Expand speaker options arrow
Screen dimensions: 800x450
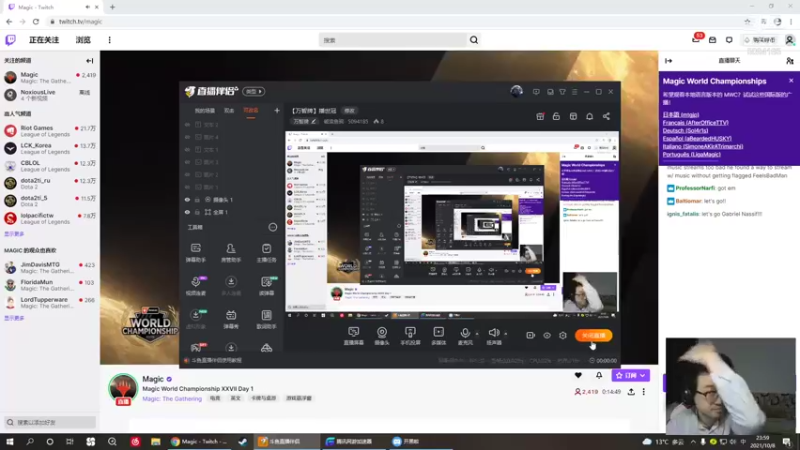(x=506, y=333)
